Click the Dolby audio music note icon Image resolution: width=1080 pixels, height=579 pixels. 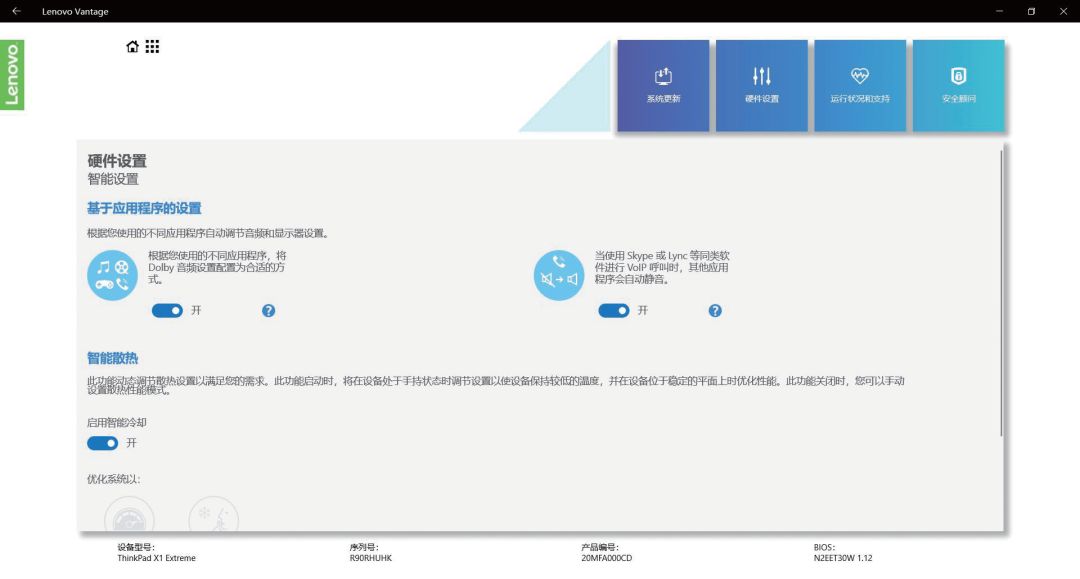[112, 274]
